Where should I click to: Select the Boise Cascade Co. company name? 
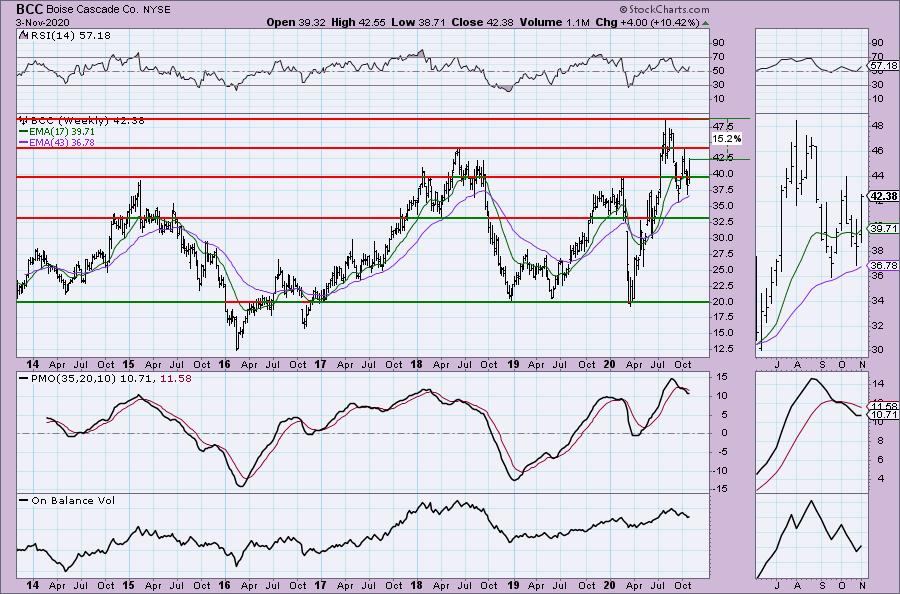[x=91, y=10]
